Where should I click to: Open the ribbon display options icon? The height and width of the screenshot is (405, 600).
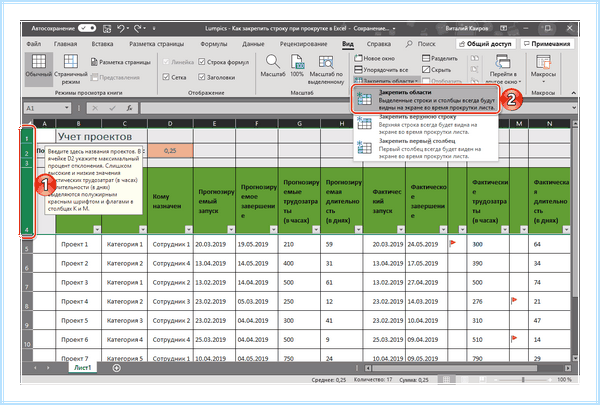[504, 28]
